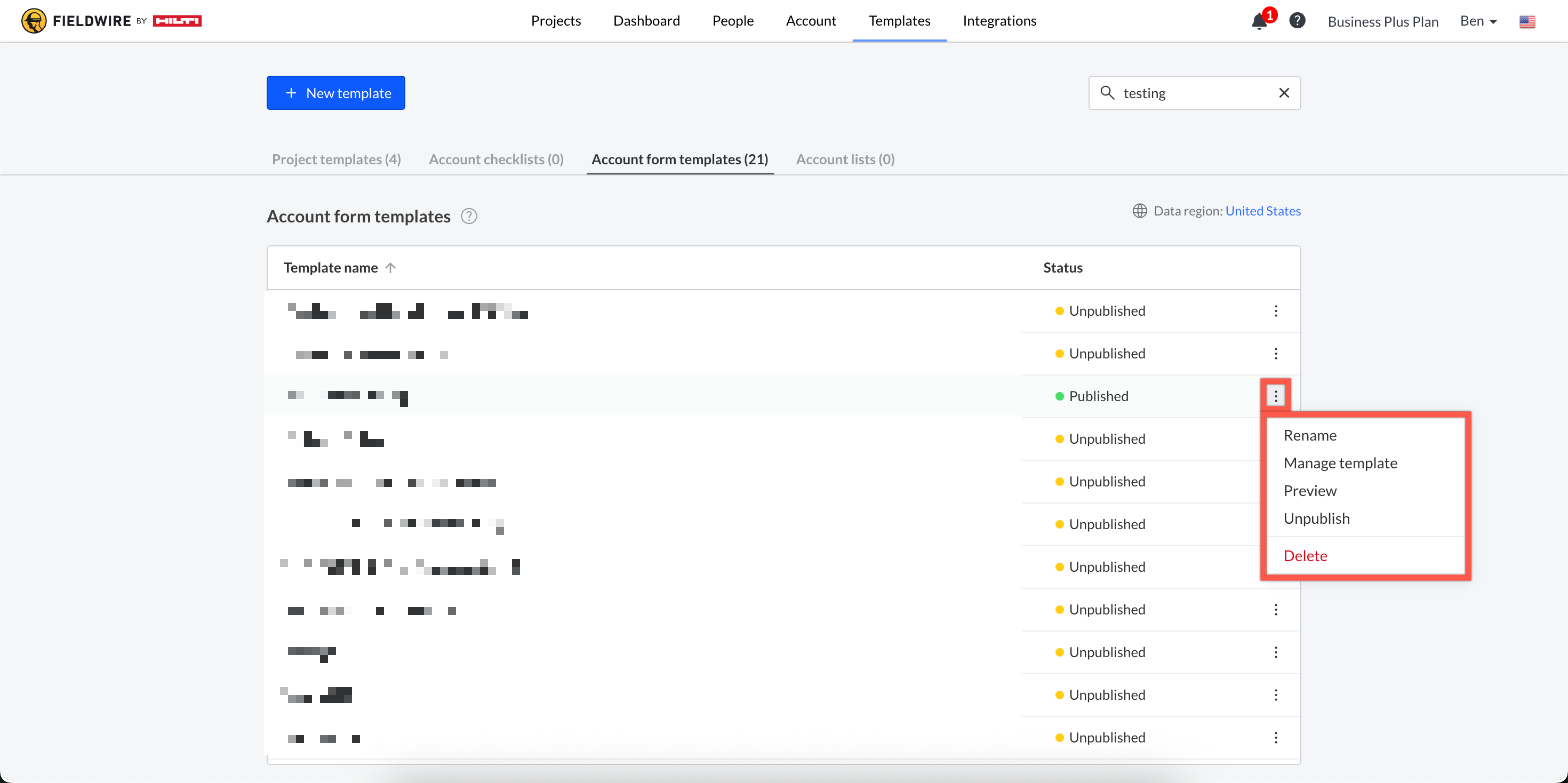Go to Integrations in top navigation
Viewport: 1568px width, 783px height.
[999, 21]
